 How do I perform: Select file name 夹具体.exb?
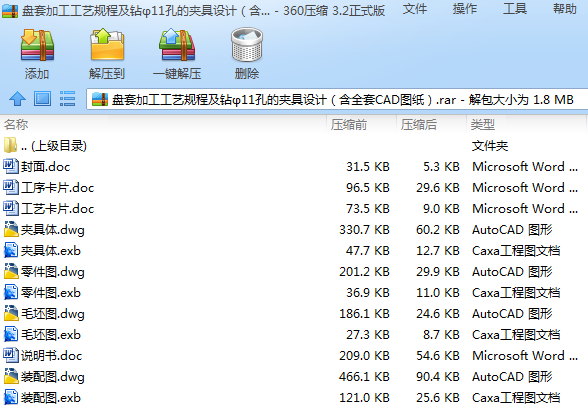[51, 250]
